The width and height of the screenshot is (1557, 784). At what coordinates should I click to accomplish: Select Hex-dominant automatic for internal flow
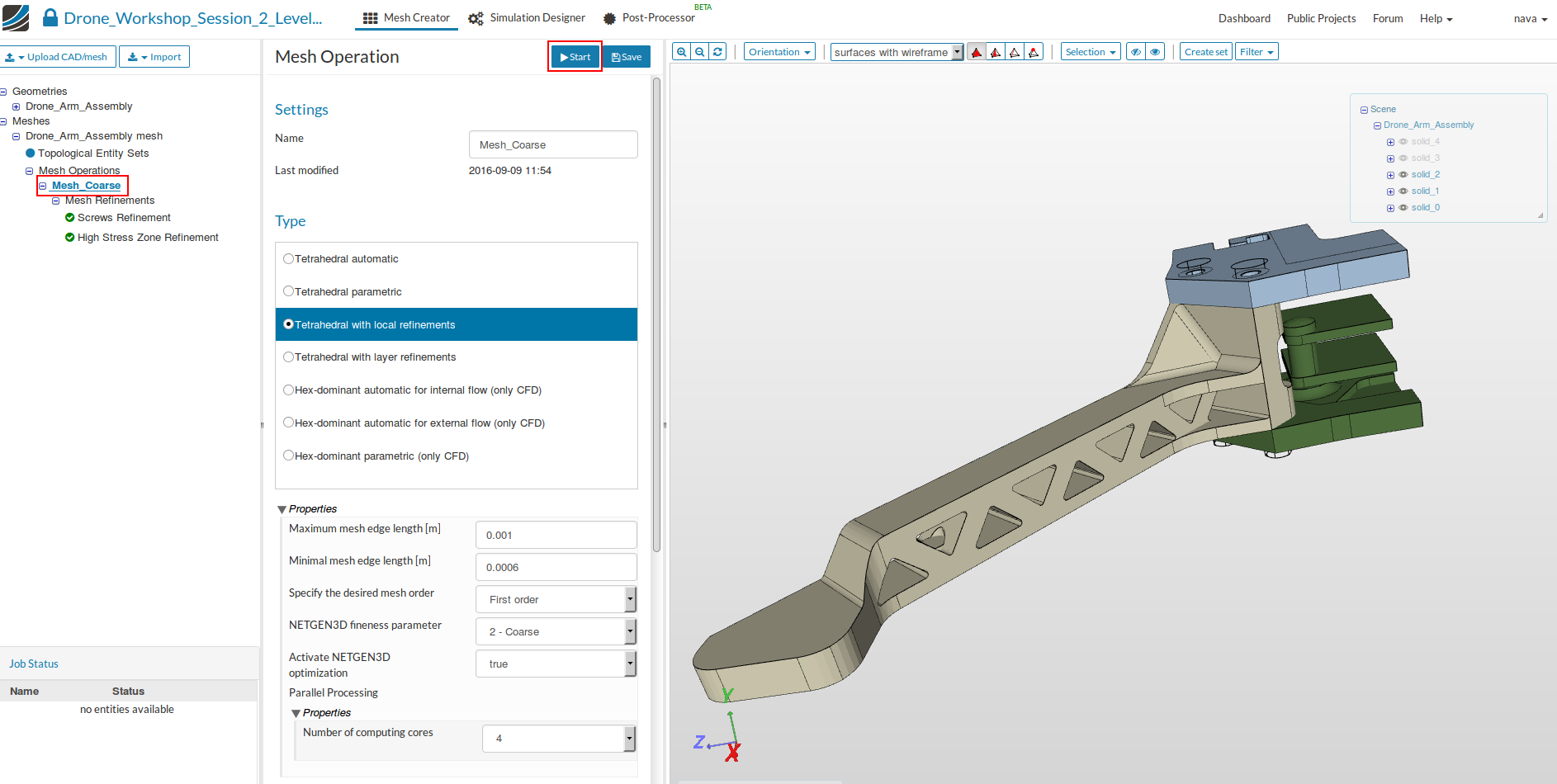[x=289, y=390]
